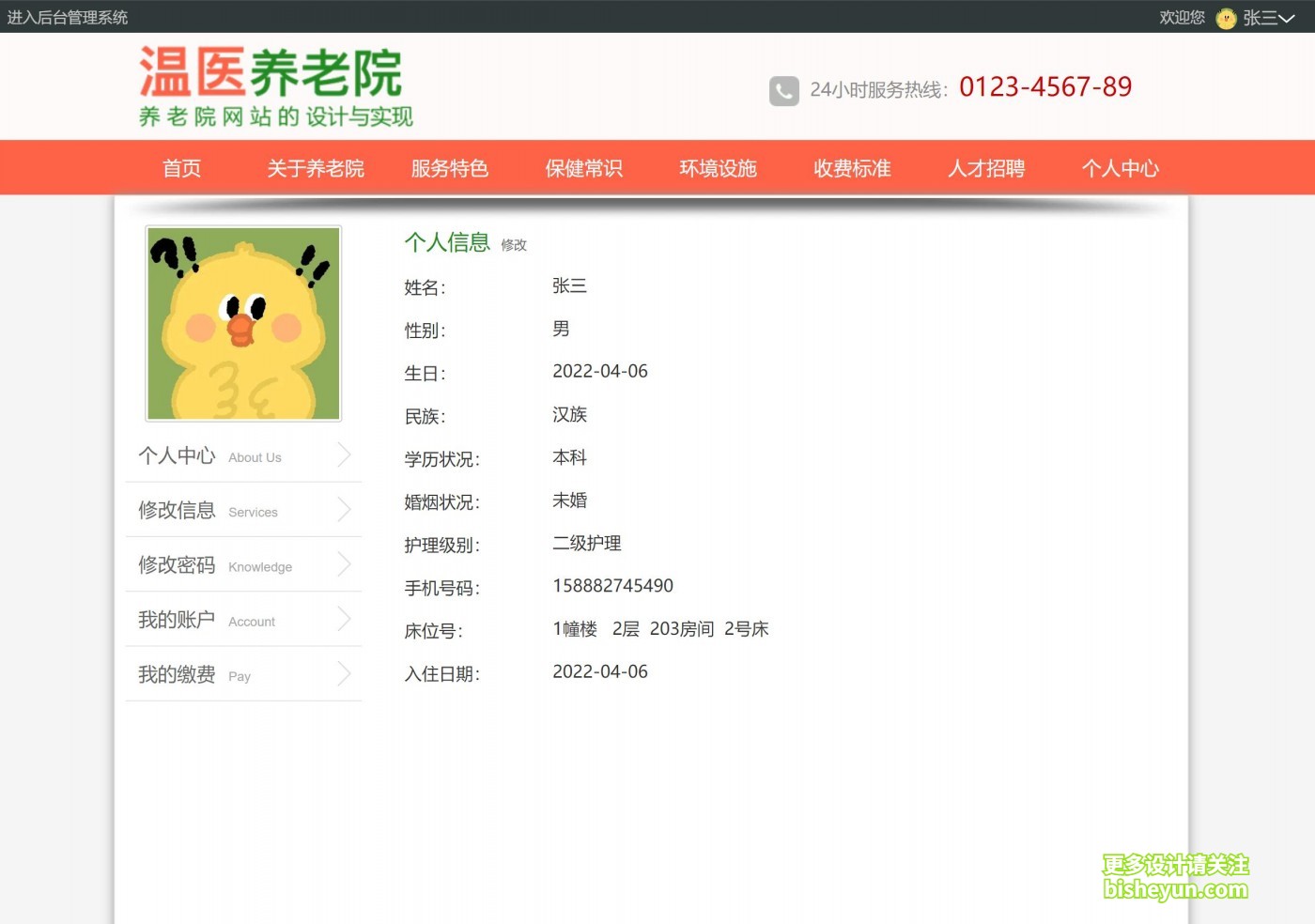
Task: Click the yellow chick profile picture
Action: coord(243,324)
